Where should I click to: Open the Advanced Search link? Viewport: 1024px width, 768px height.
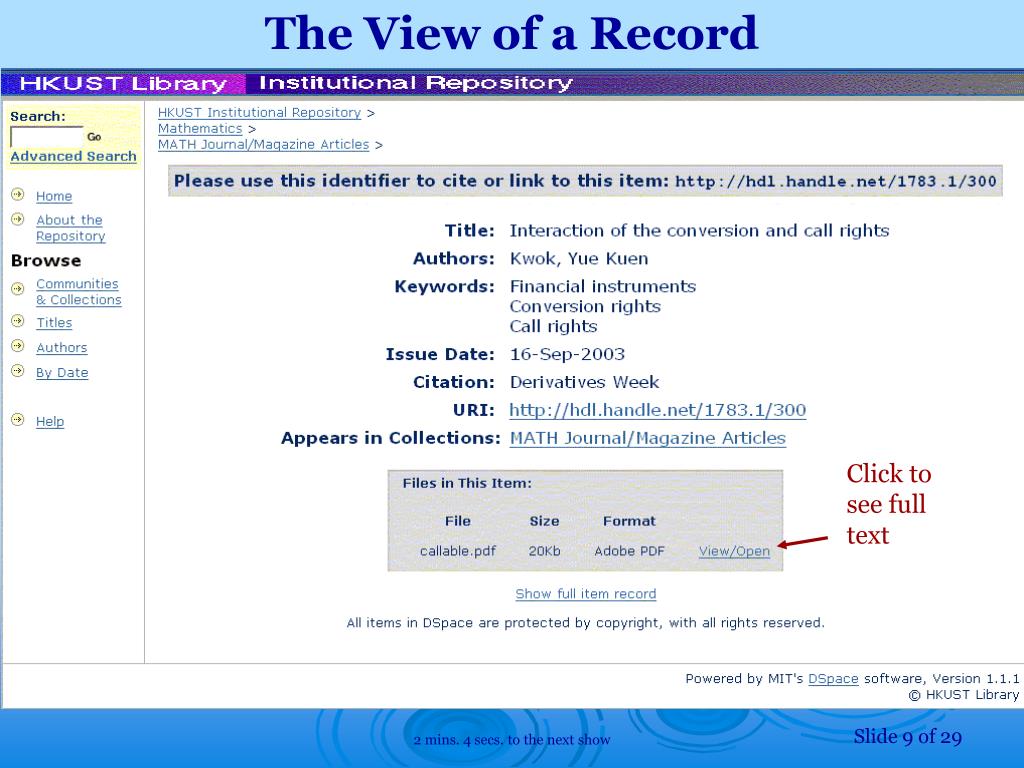73,157
